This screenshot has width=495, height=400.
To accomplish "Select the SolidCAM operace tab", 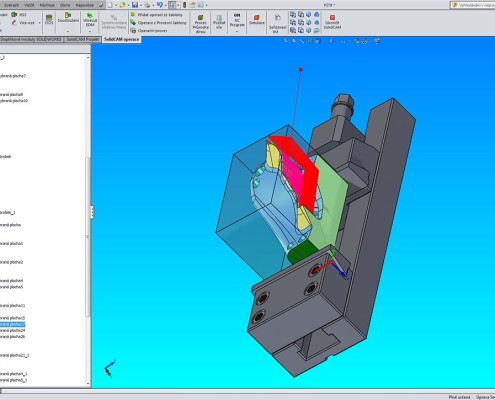I will point(121,39).
